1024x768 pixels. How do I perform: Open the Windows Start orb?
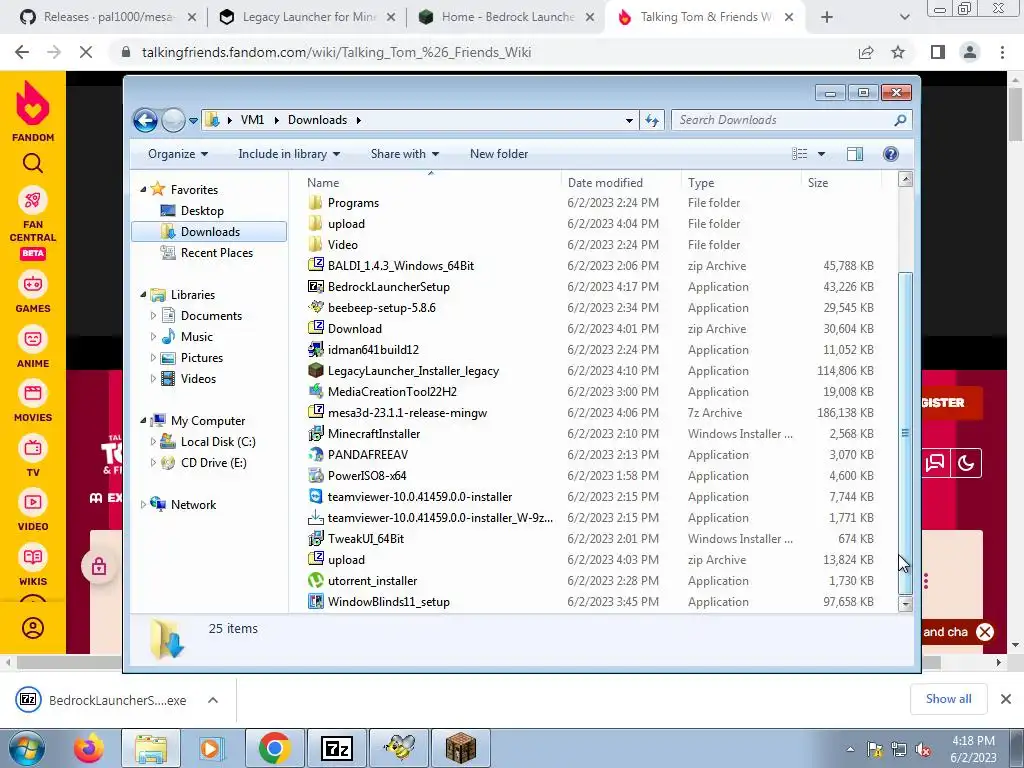26,748
